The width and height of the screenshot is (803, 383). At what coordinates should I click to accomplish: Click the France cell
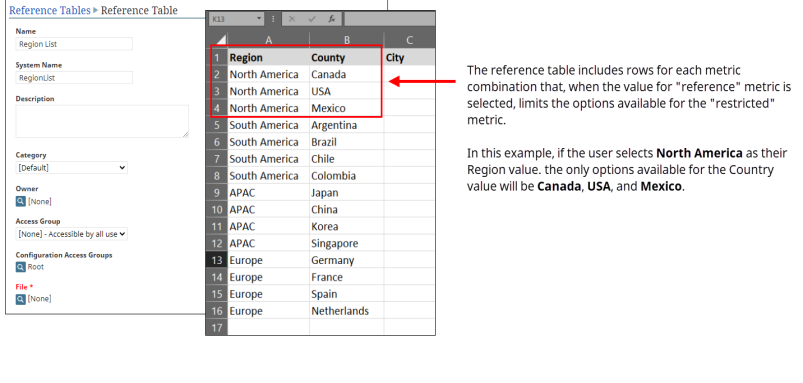(347, 277)
